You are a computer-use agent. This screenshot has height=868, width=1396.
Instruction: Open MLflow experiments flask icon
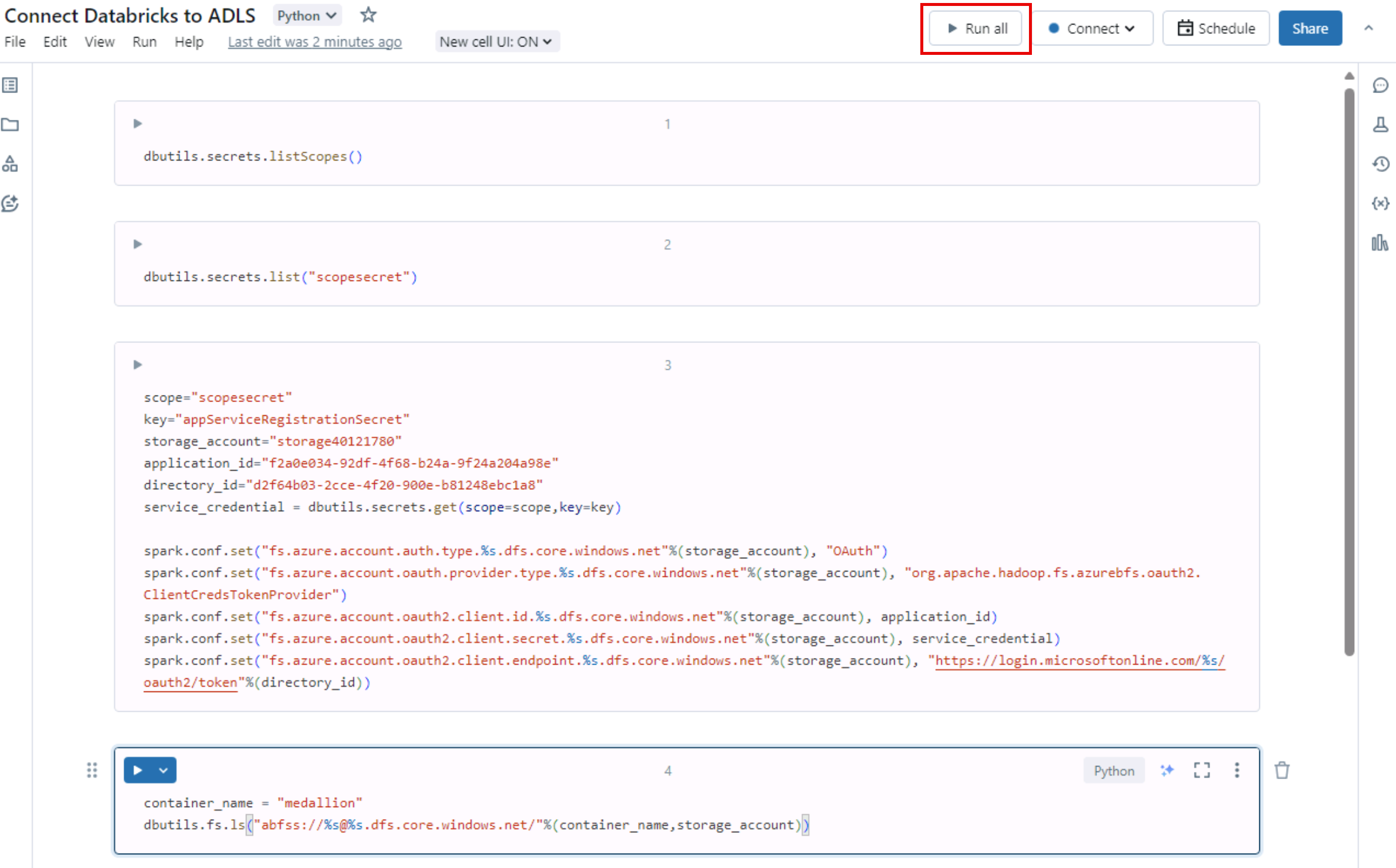click(x=1380, y=125)
